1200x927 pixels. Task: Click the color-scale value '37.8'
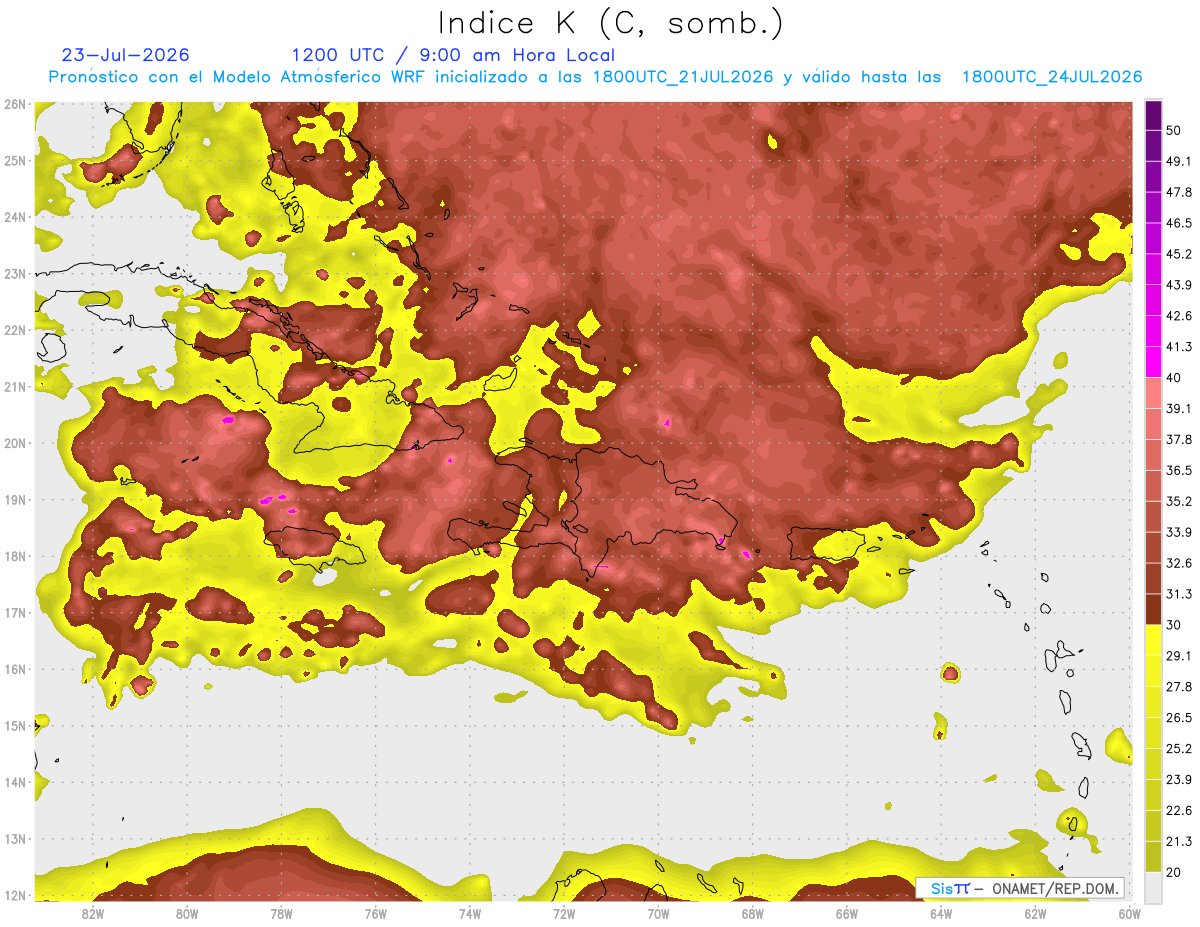tap(1179, 440)
